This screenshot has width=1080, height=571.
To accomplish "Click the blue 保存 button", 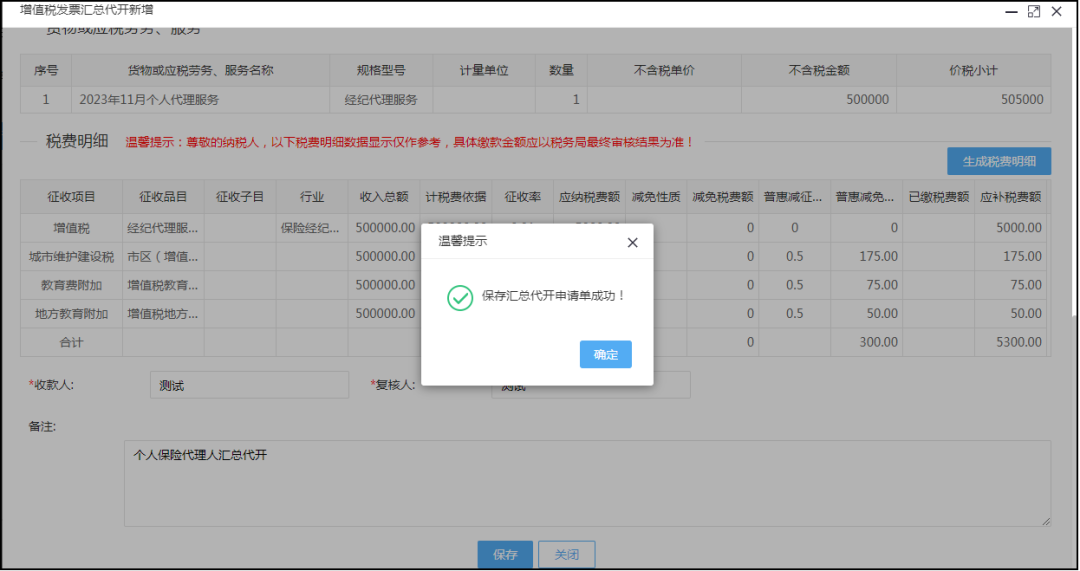I will point(505,555).
